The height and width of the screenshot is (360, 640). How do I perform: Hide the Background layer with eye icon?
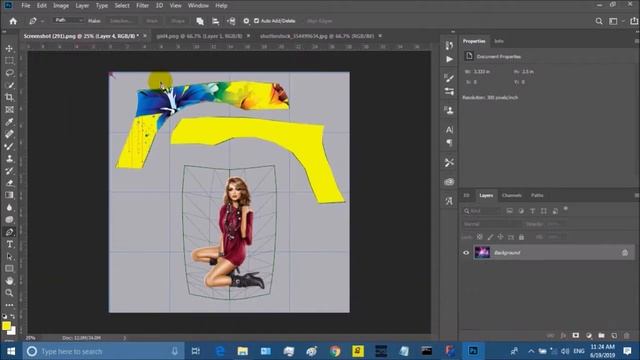(466, 253)
